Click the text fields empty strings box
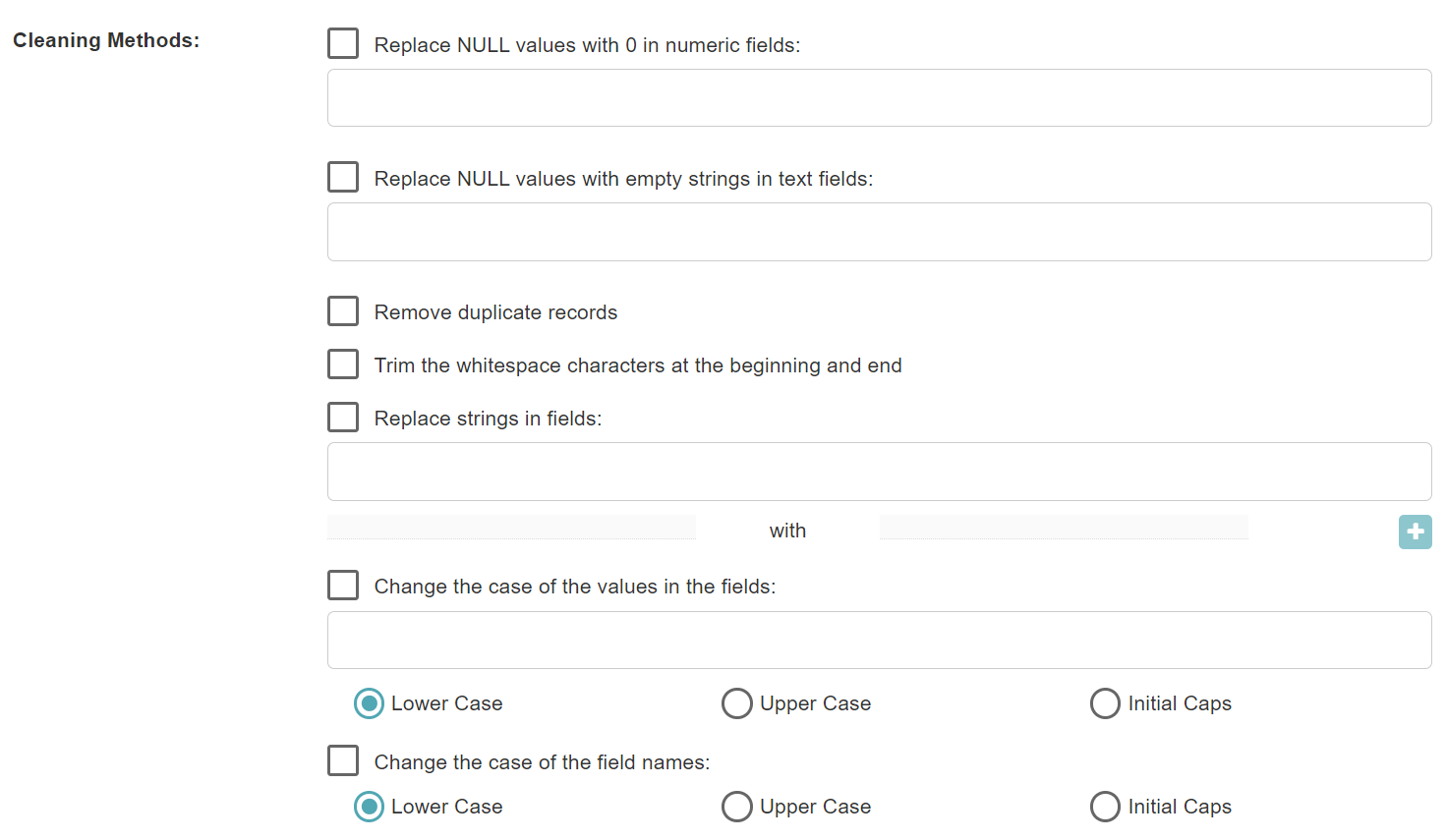 pyautogui.click(x=879, y=232)
